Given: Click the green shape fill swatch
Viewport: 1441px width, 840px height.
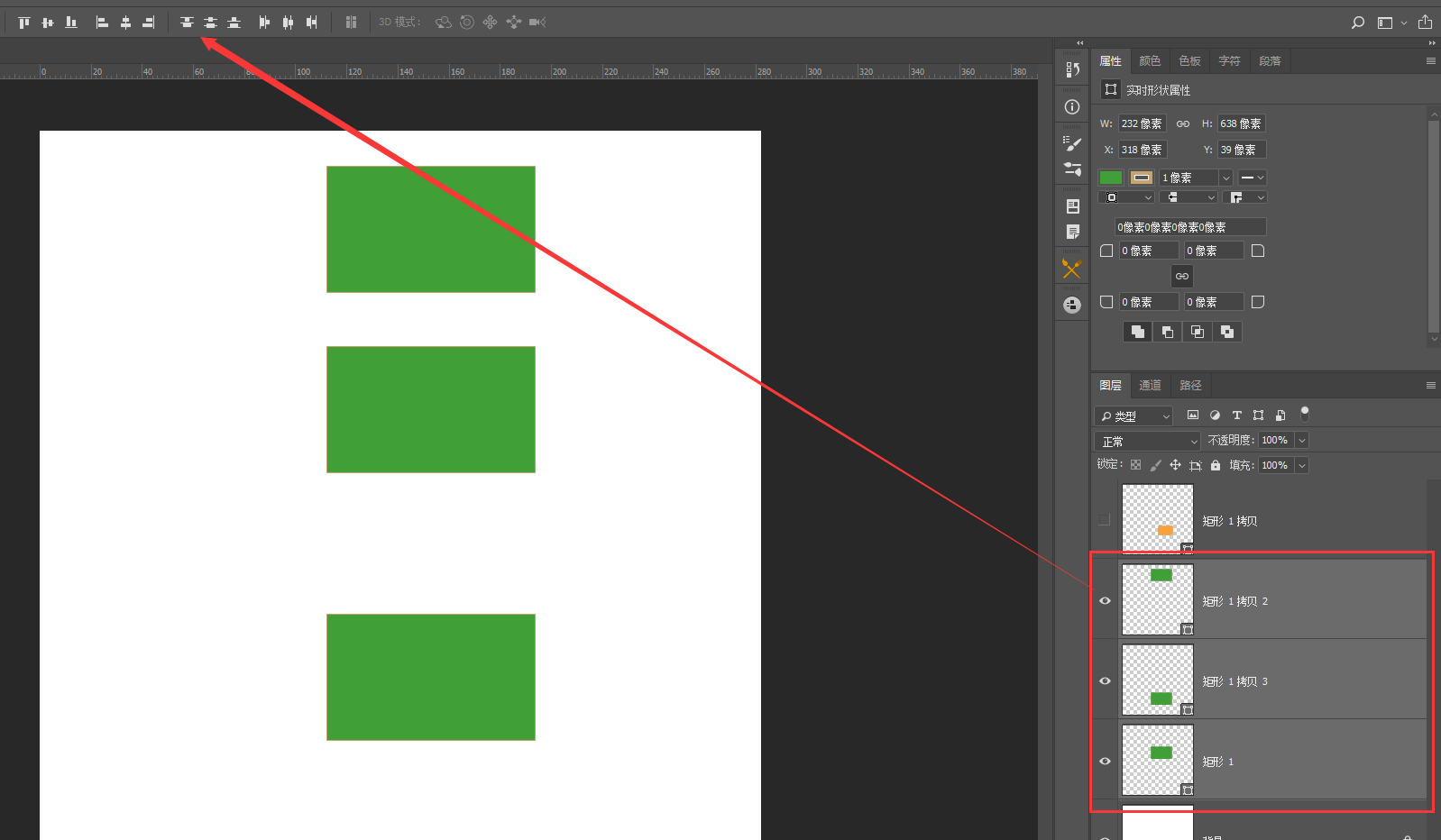Looking at the screenshot, I should click(1111, 178).
